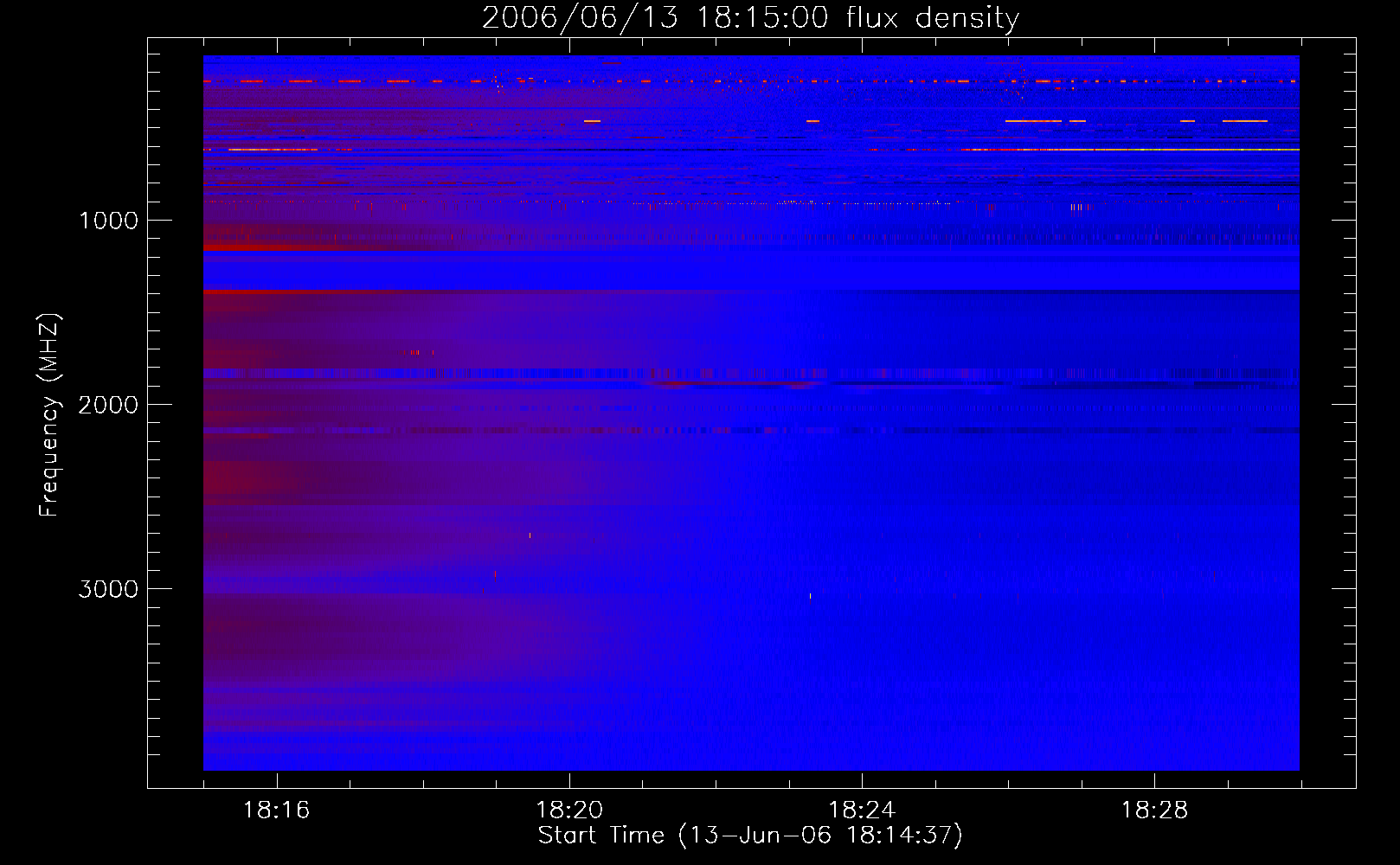Click the '2000' frequency tick label
Image resolution: width=1400 pixels, height=865 pixels.
coord(108,405)
